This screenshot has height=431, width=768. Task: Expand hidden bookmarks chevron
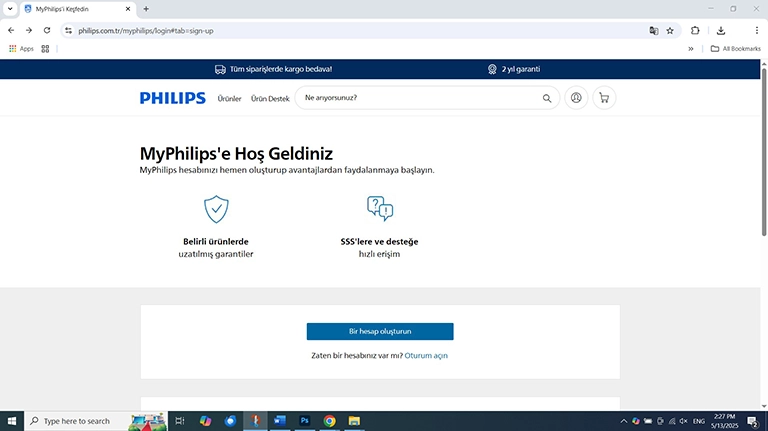click(691, 48)
